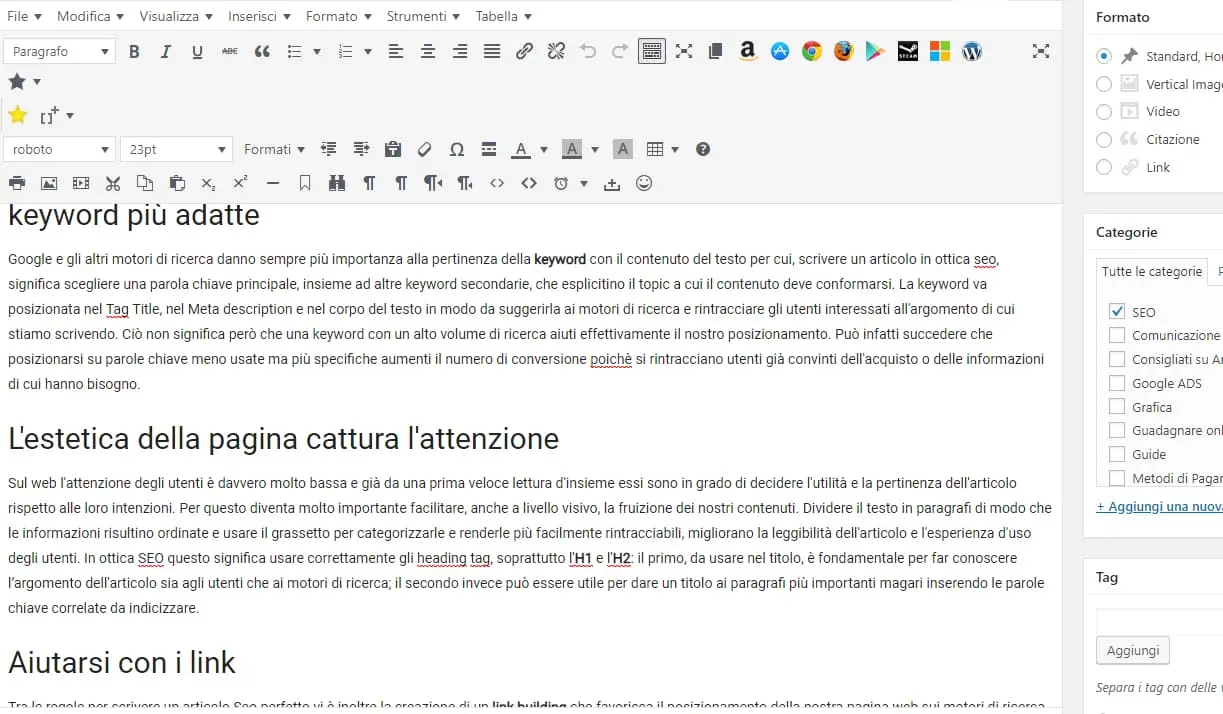1223x714 pixels.
Task: Expand the dark star shortcode dropdown
Action: 37,82
